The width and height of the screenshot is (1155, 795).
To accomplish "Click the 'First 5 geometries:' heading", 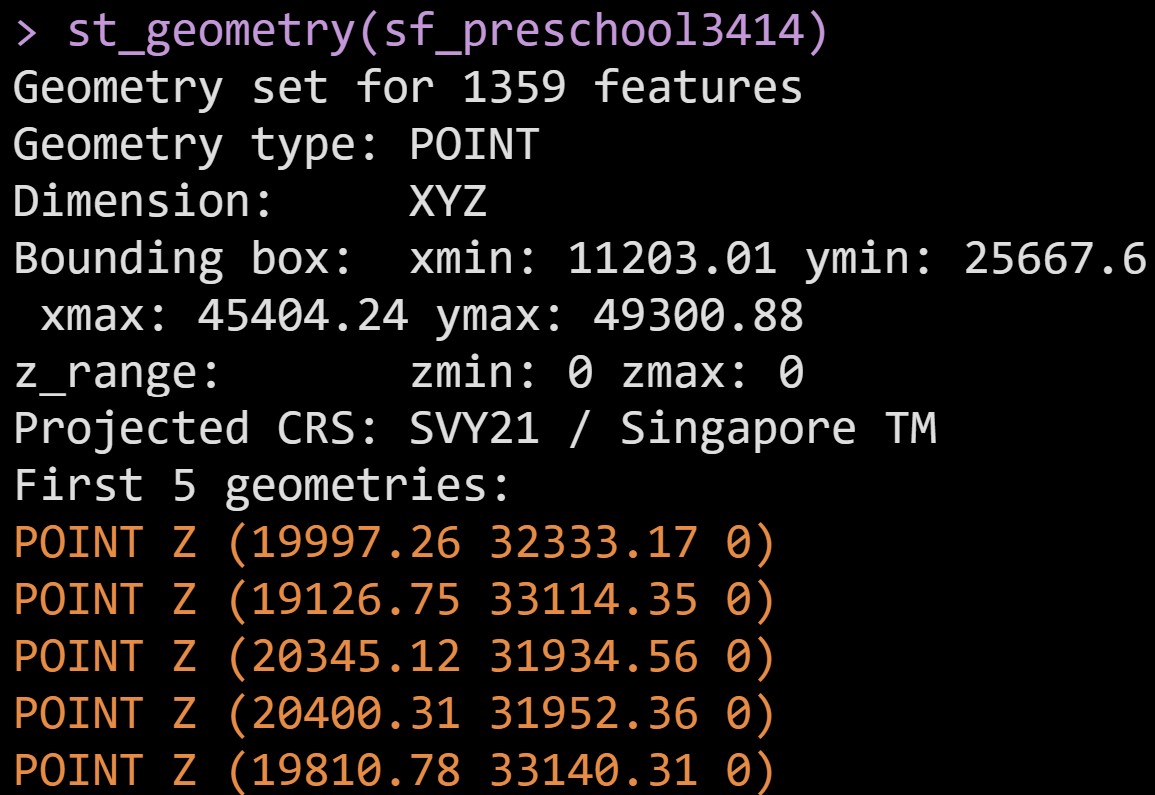I will click(x=262, y=486).
